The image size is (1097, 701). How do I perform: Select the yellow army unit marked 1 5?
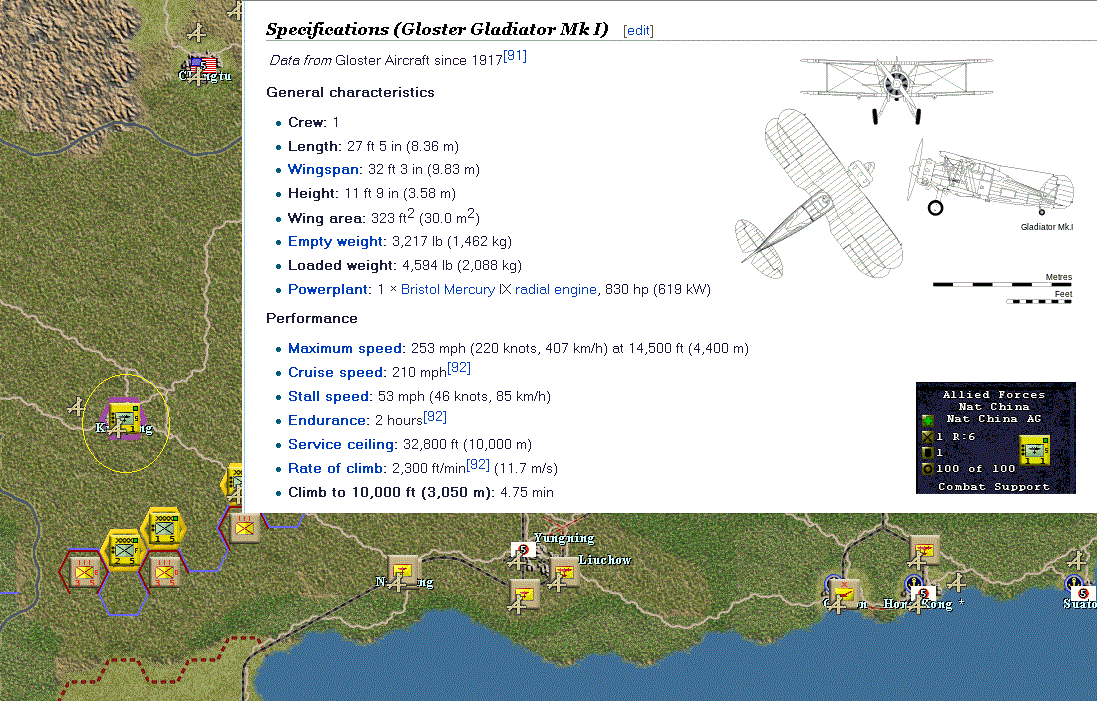[x=164, y=527]
